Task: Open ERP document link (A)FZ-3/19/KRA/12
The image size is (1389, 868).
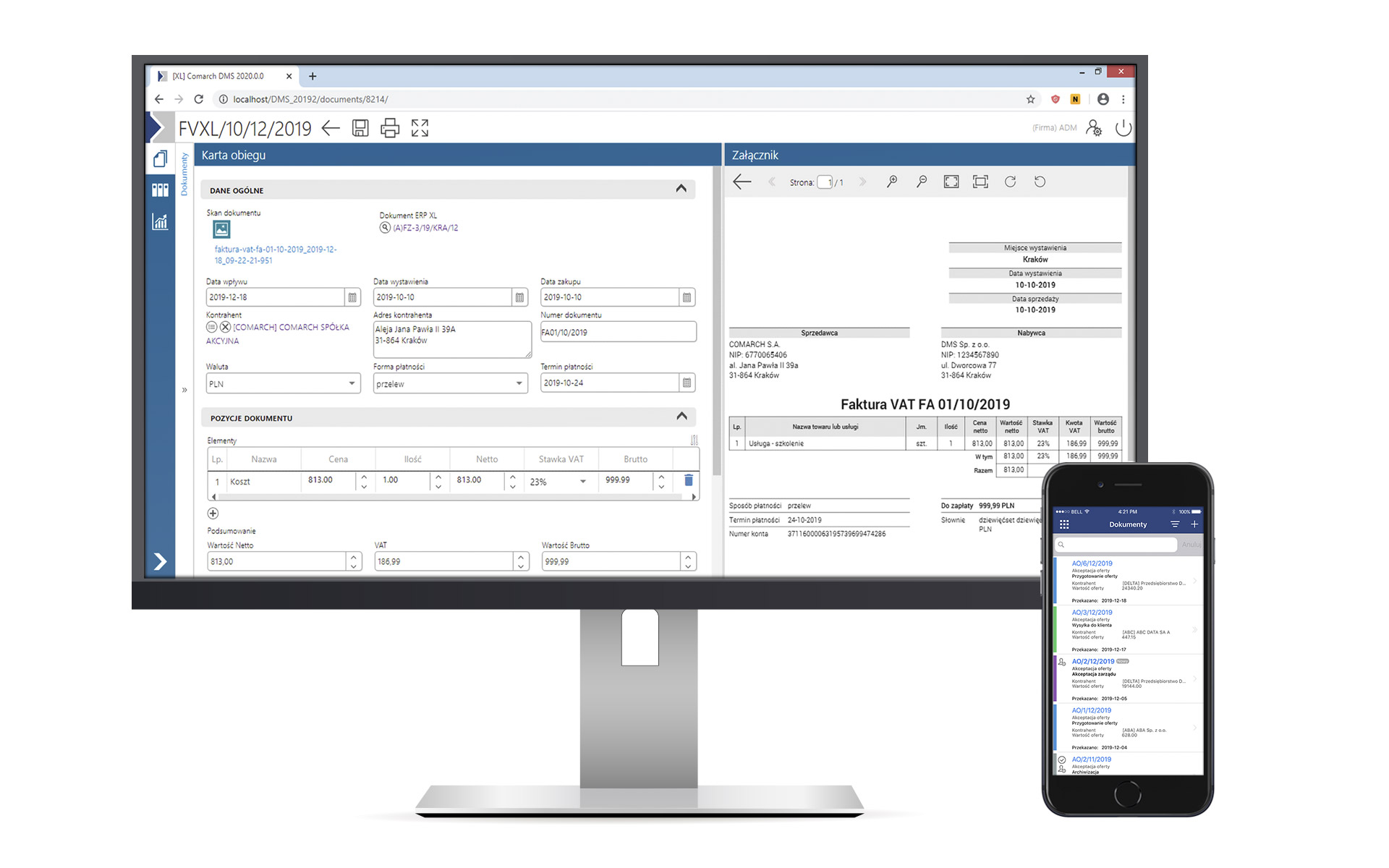Action: [425, 228]
